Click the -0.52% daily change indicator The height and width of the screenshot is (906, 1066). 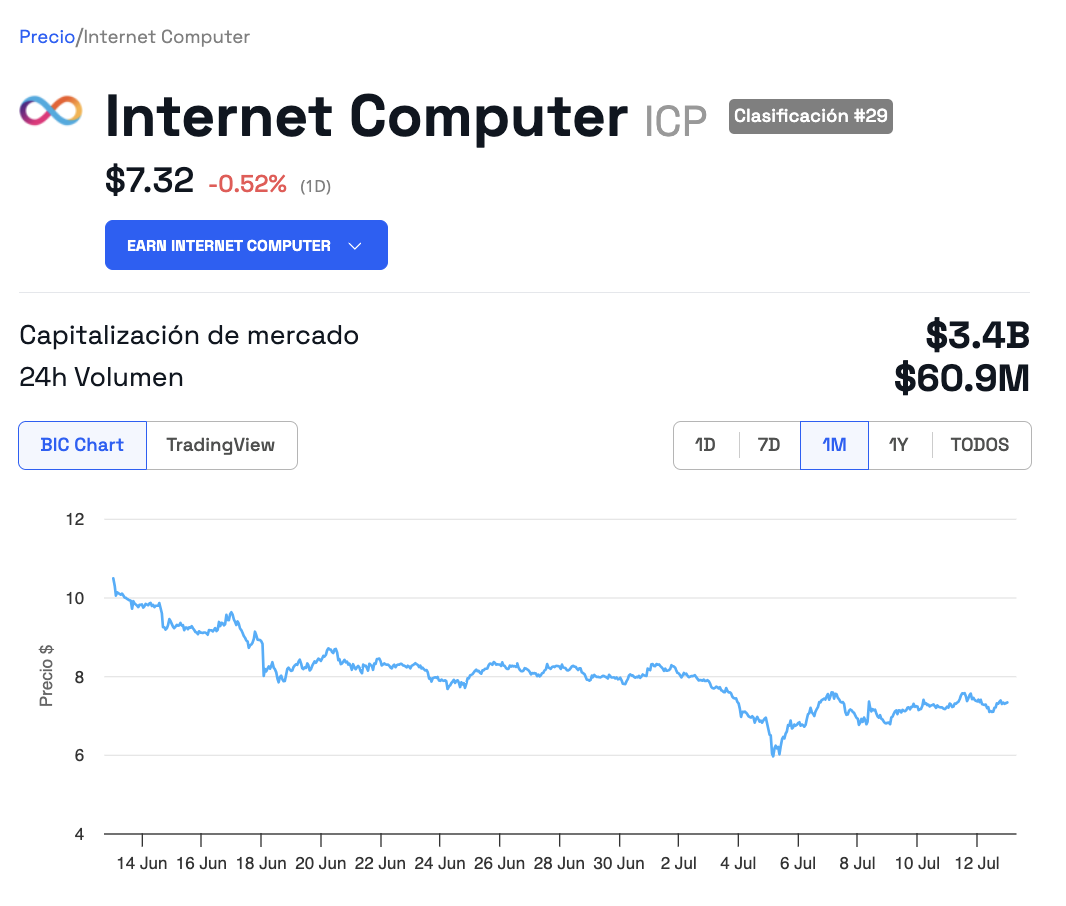(247, 184)
